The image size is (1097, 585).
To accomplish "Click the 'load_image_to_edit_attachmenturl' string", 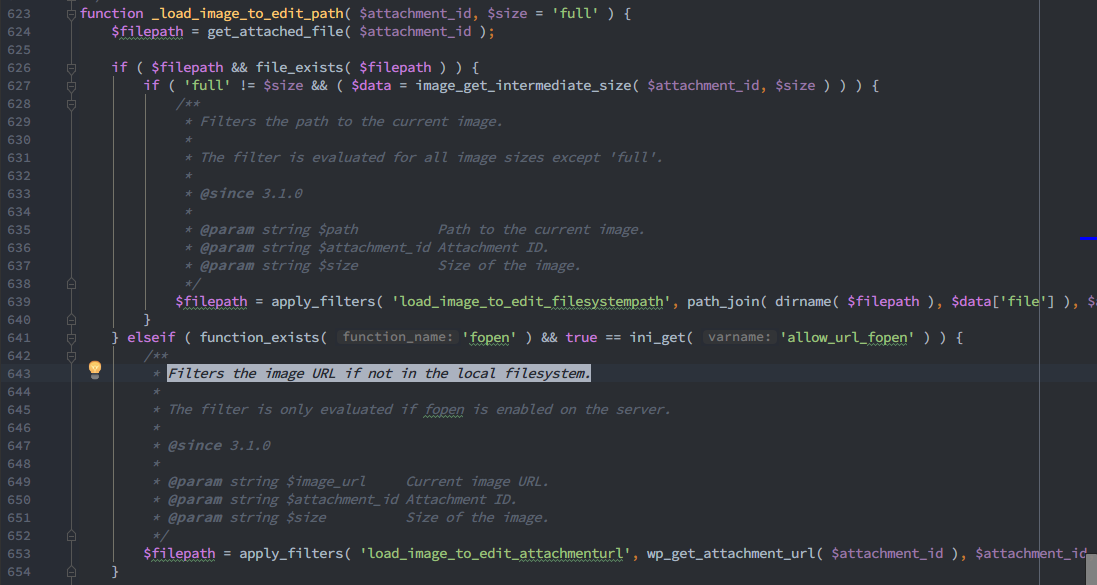I will pyautogui.click(x=495, y=554).
